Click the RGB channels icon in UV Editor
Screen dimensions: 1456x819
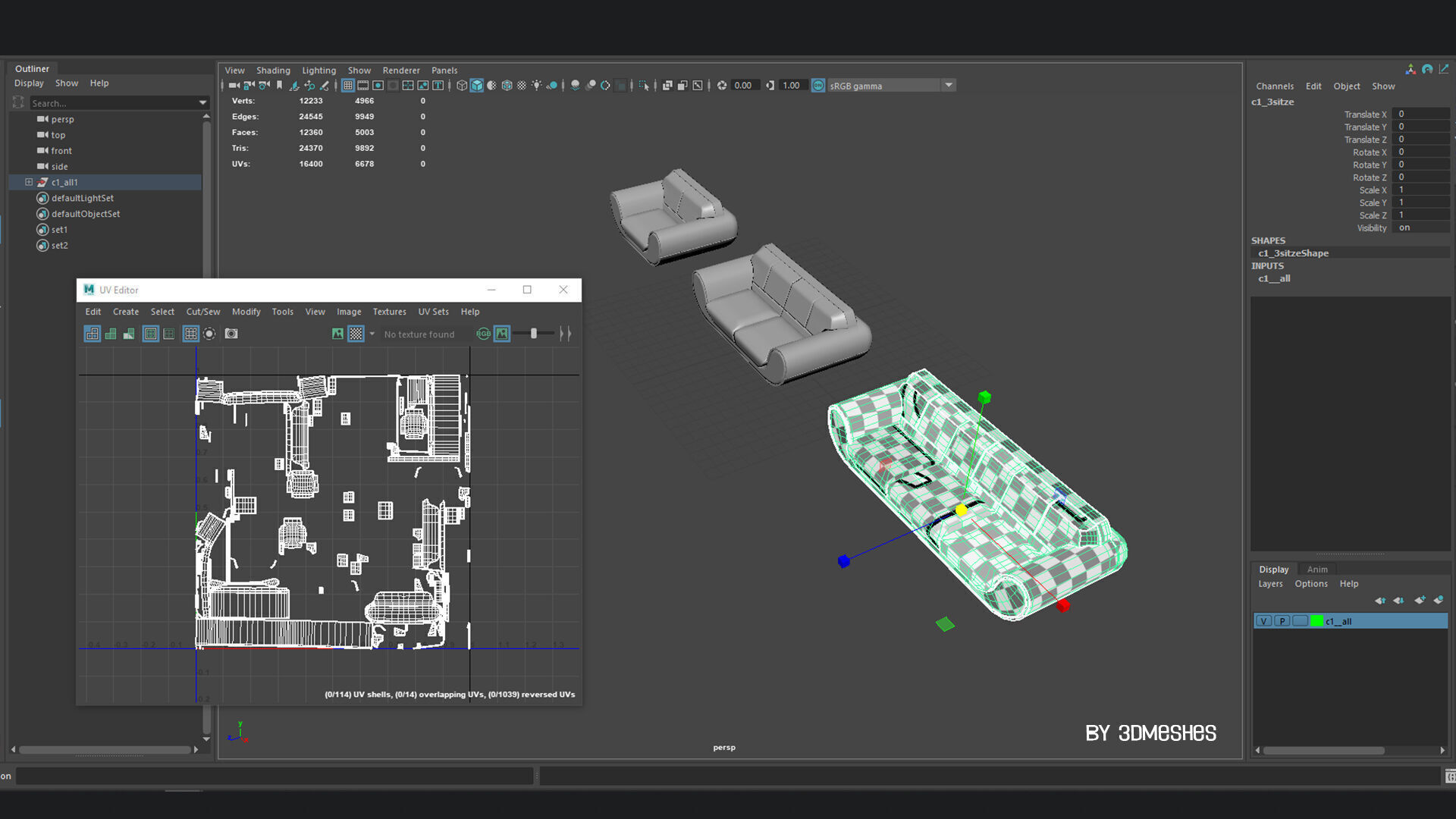[x=483, y=334]
